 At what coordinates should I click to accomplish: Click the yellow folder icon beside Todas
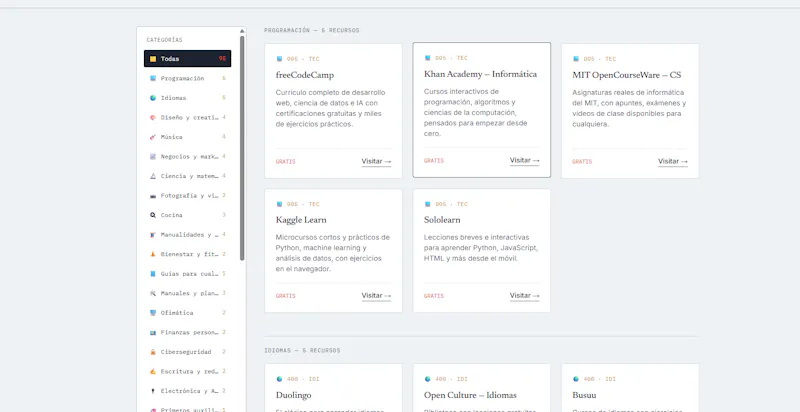point(153,59)
